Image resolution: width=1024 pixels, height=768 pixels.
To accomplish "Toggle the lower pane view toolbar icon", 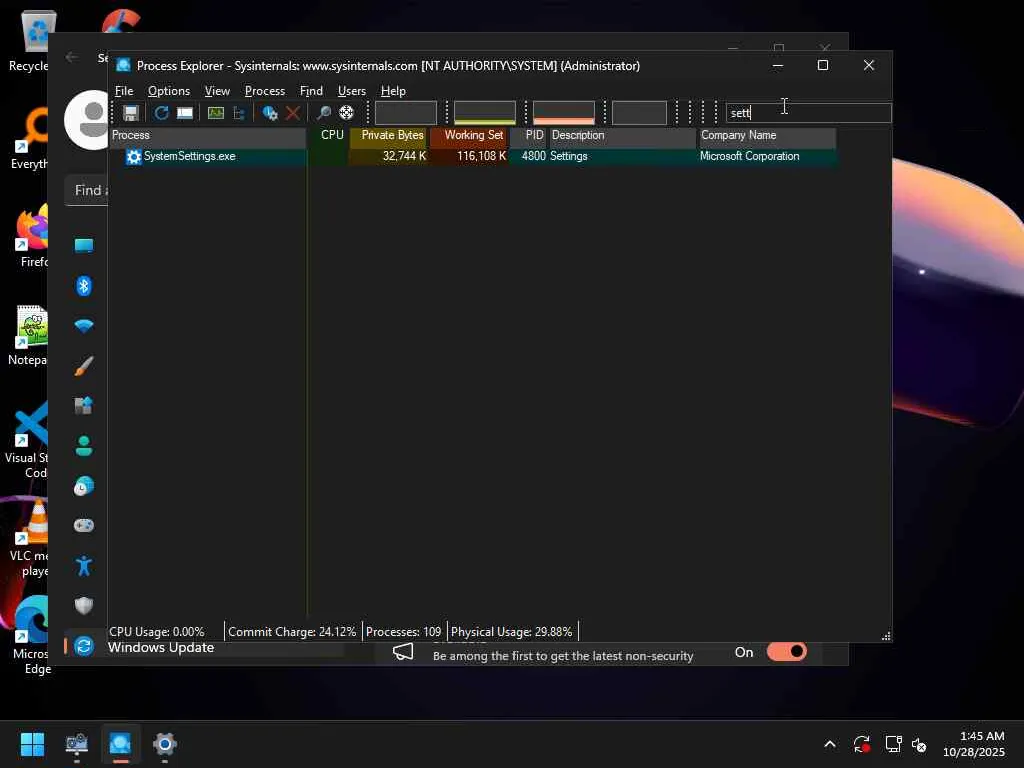I will click(185, 113).
